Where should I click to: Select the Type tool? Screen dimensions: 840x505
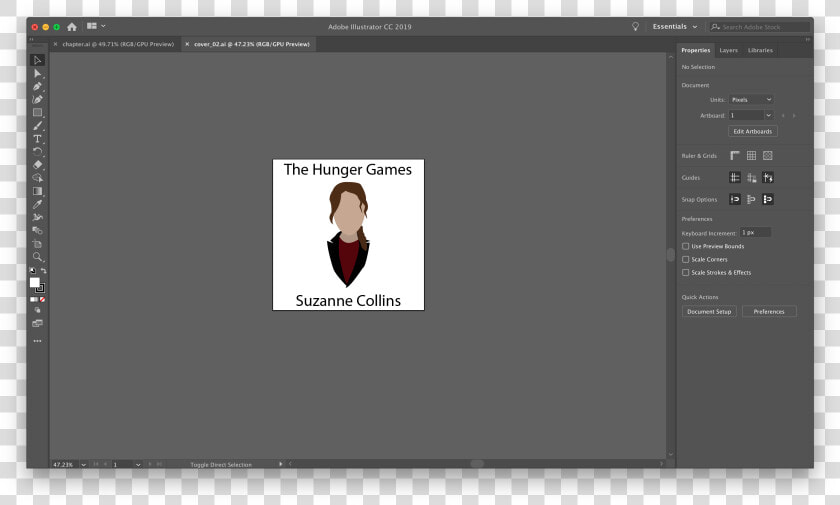(37, 139)
